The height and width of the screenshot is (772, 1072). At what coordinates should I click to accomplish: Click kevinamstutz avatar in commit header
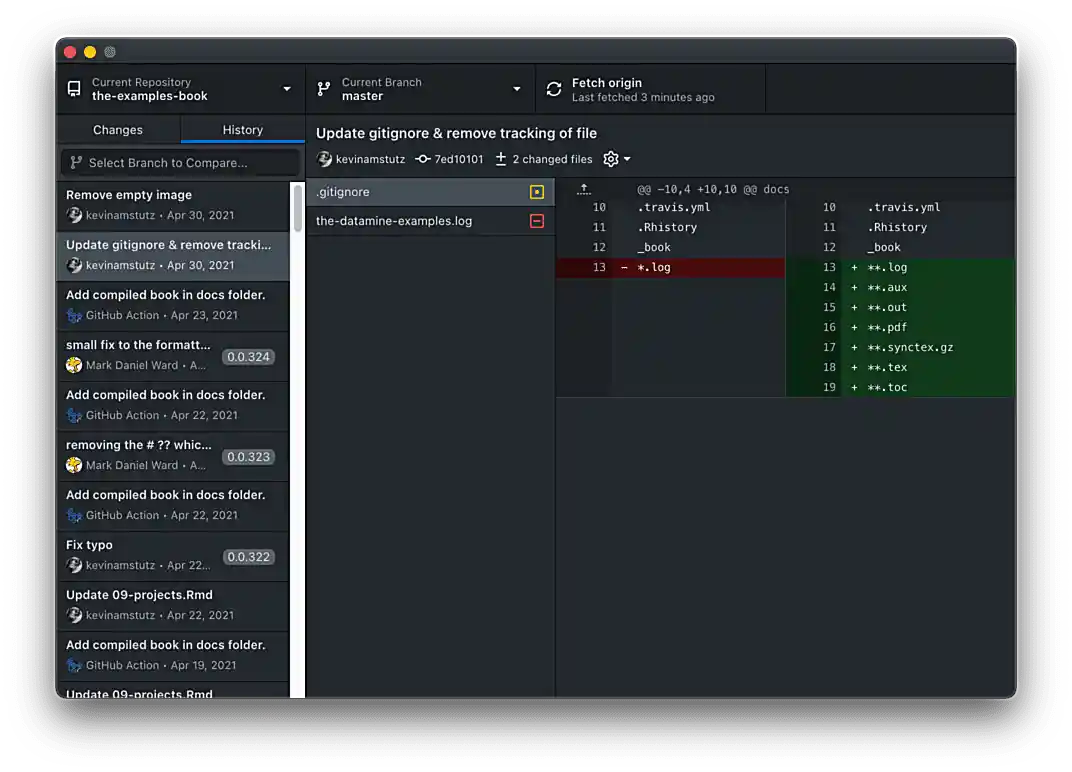click(324, 159)
